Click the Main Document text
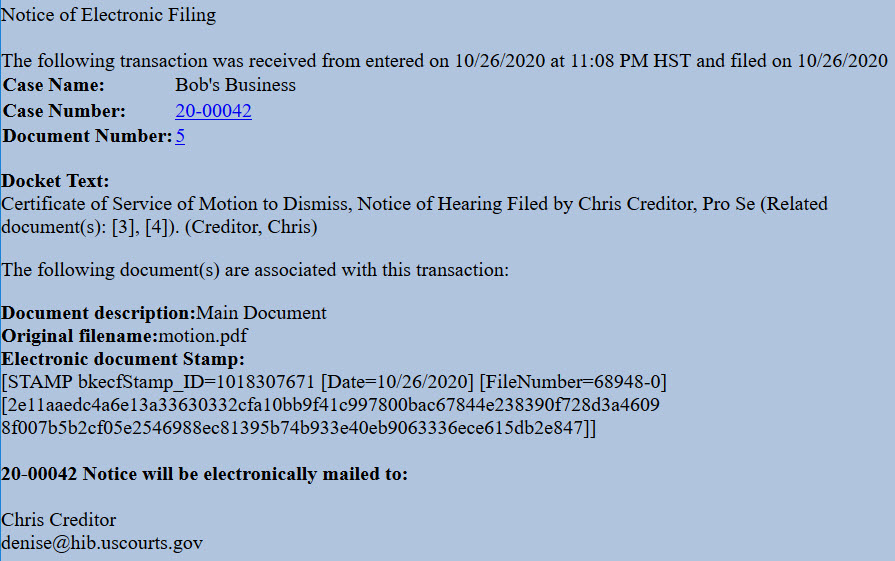Image resolution: width=895 pixels, height=561 pixels. tap(261, 313)
